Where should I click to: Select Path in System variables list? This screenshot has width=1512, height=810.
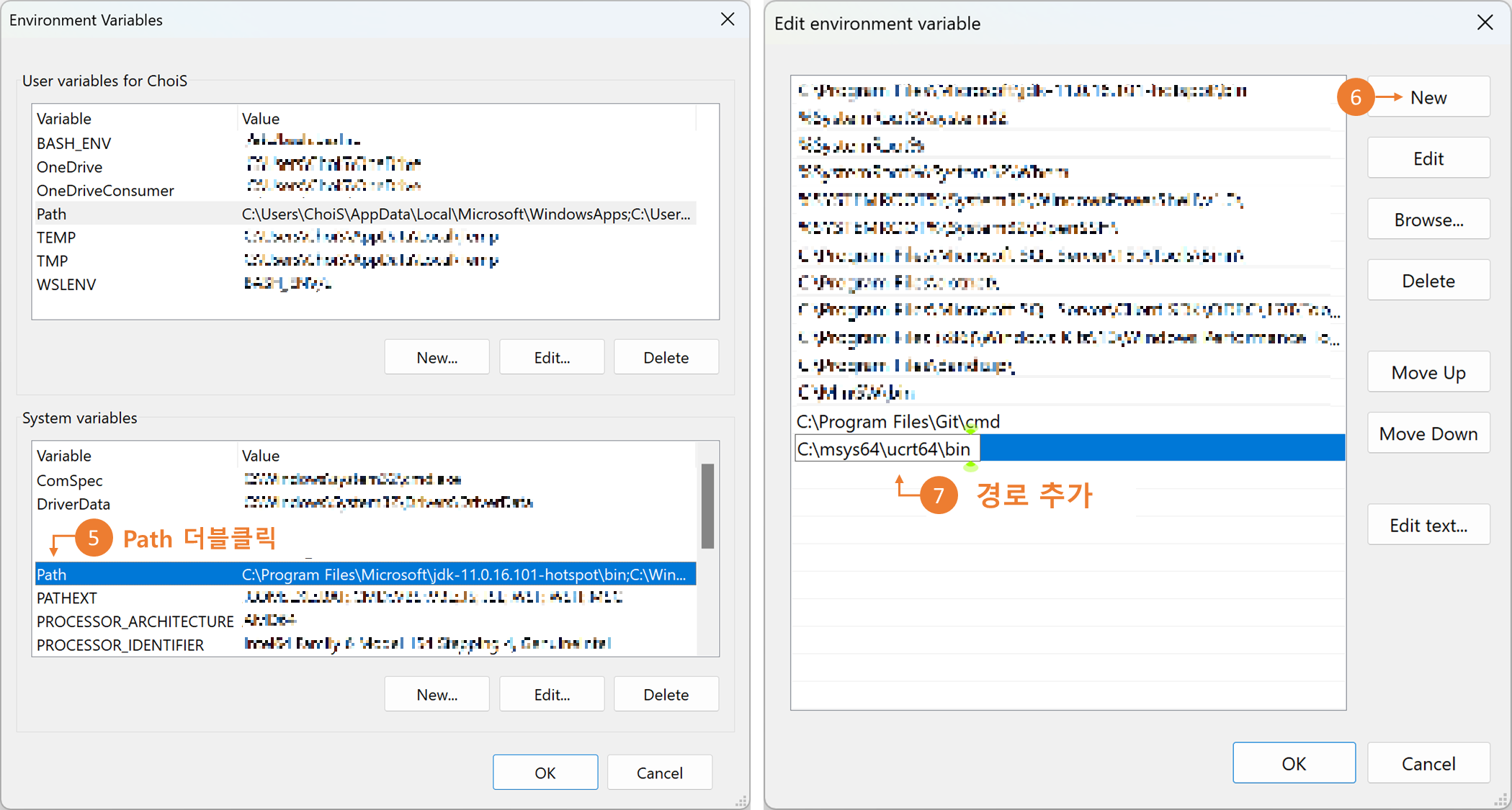tap(52, 575)
